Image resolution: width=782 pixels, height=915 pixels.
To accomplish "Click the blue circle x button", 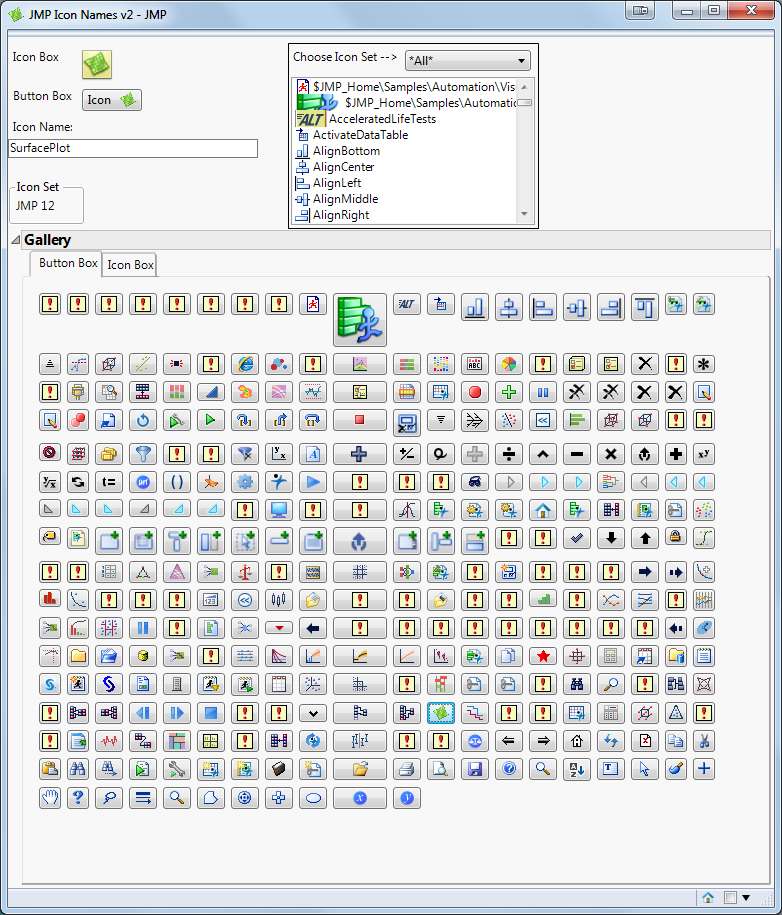I will tap(360, 798).
